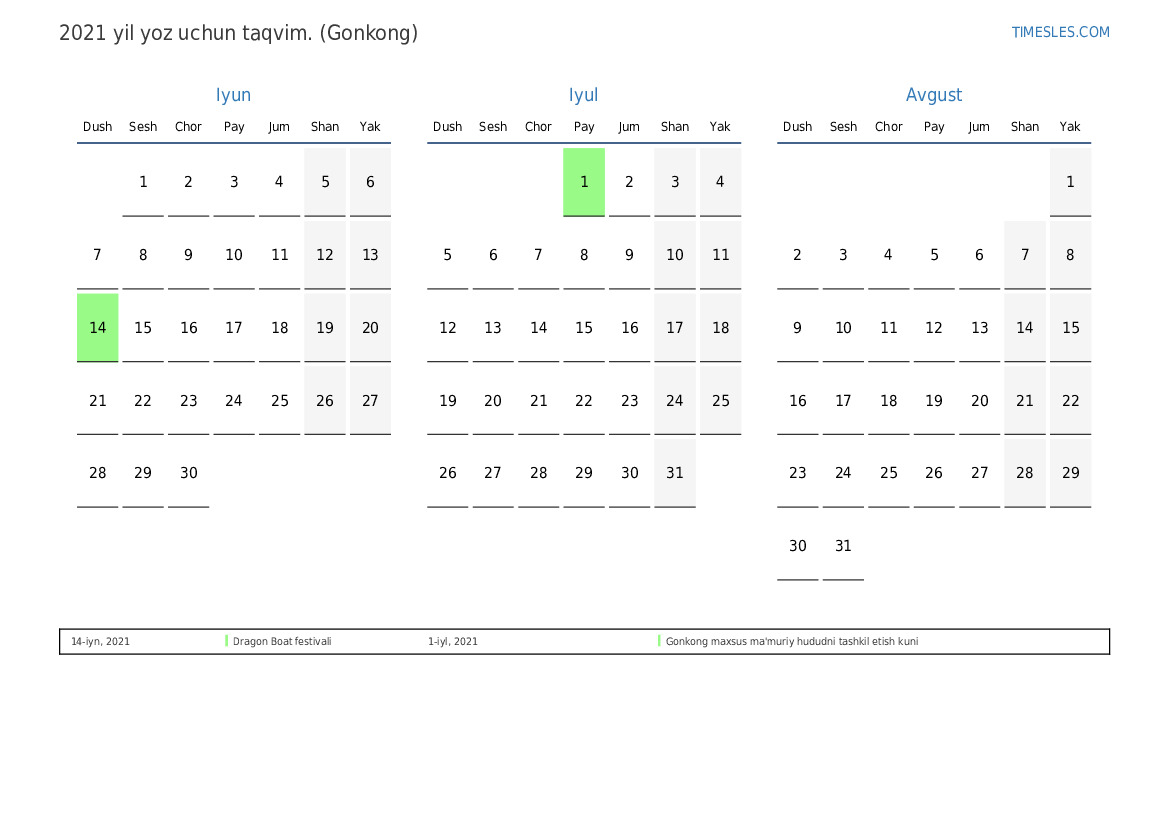Screen dimensions: 1169x827
Task: Select the highlighted July 1 holiday cell
Action: tap(584, 182)
